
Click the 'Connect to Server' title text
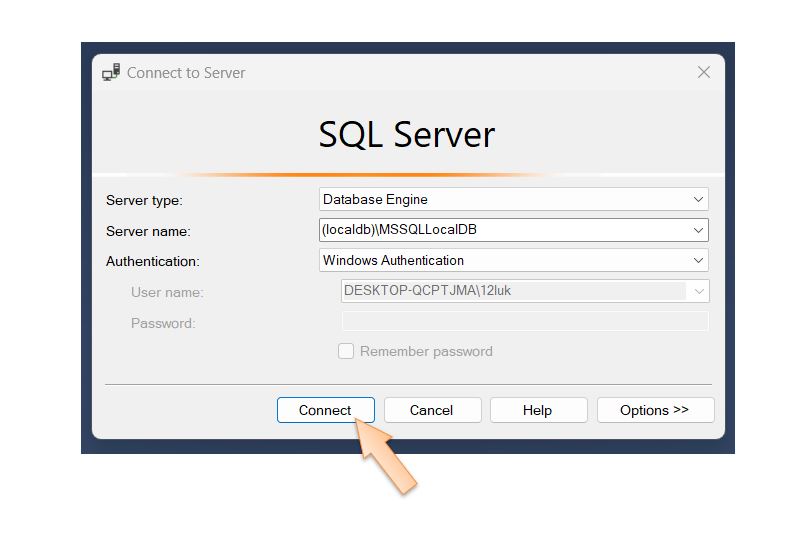pyautogui.click(x=186, y=72)
